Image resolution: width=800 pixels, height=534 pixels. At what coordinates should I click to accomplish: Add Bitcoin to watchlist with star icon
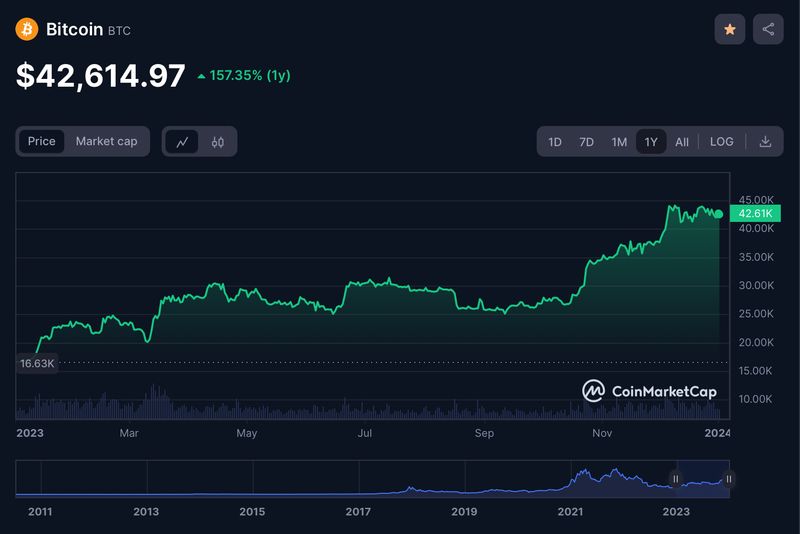pos(729,30)
